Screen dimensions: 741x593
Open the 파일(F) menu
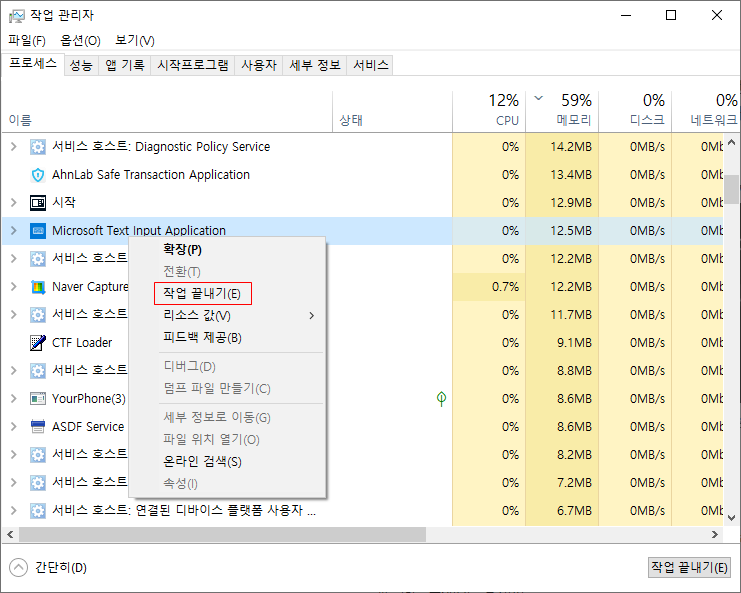27,41
